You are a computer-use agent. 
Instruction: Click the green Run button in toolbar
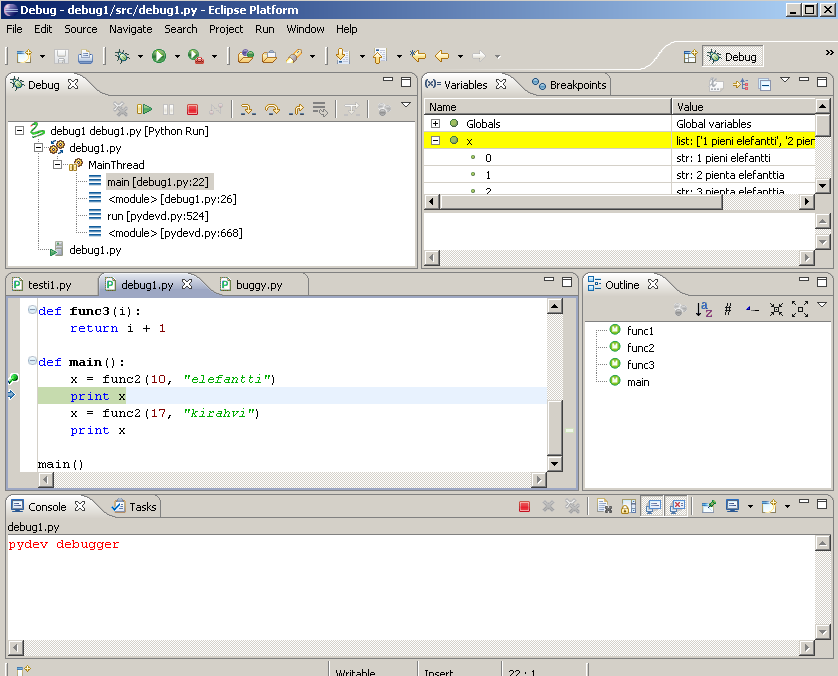click(x=158, y=57)
